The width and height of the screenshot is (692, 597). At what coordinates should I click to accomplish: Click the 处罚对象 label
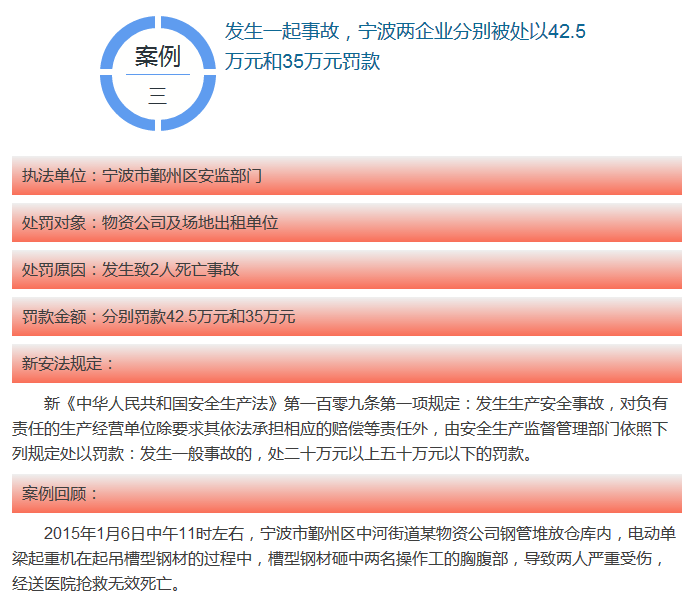pos(59,223)
